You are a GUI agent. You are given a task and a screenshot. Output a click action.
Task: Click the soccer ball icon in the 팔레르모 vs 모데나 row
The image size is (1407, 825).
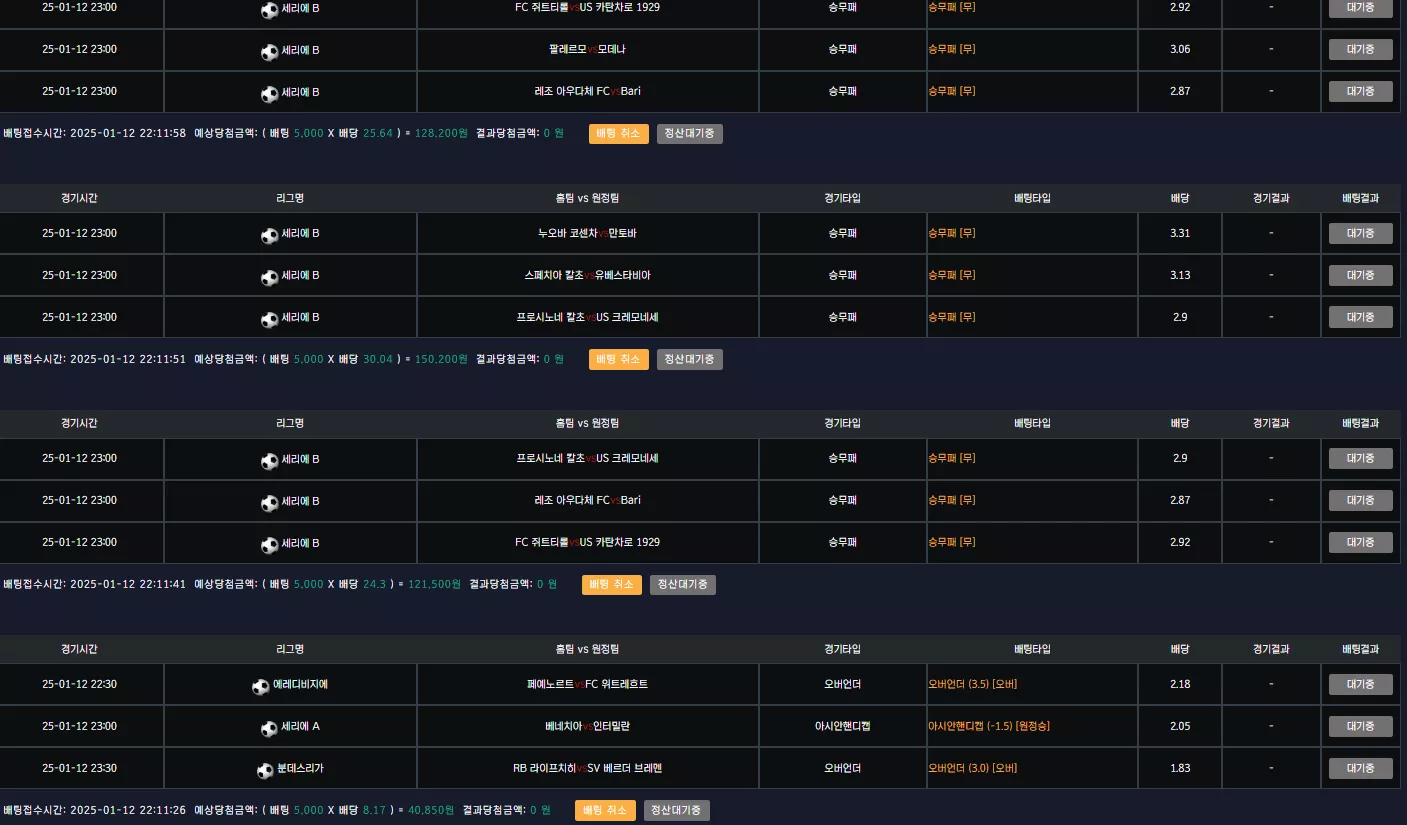coord(269,52)
